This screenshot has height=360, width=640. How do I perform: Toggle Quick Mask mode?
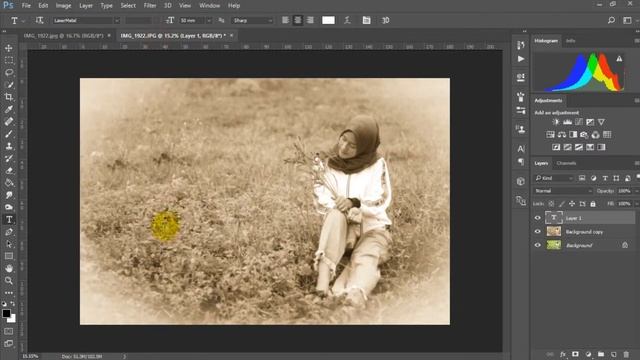coord(9,331)
